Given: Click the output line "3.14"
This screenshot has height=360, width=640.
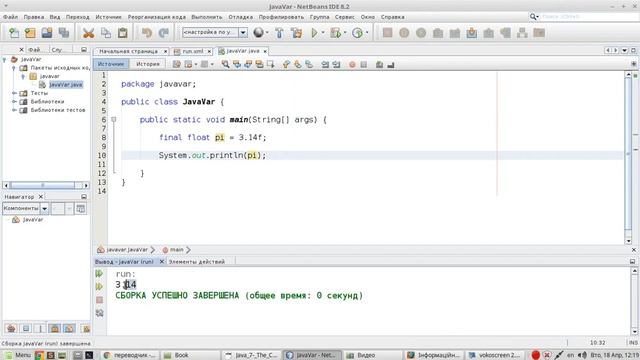Looking at the screenshot, I should pyautogui.click(x=126, y=284).
